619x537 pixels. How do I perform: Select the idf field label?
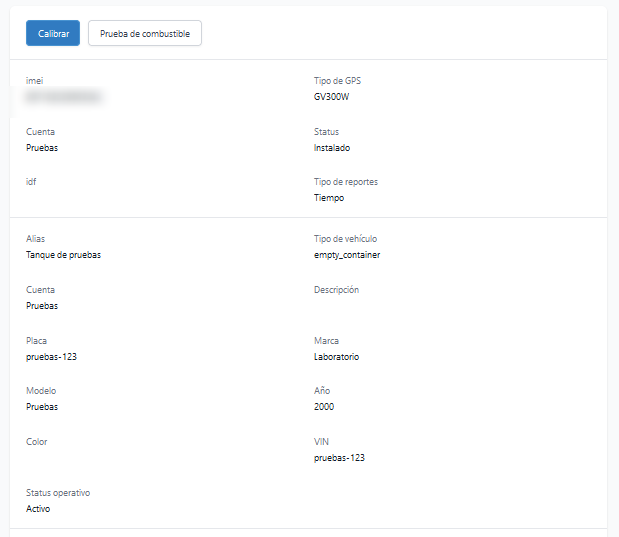coord(31,182)
